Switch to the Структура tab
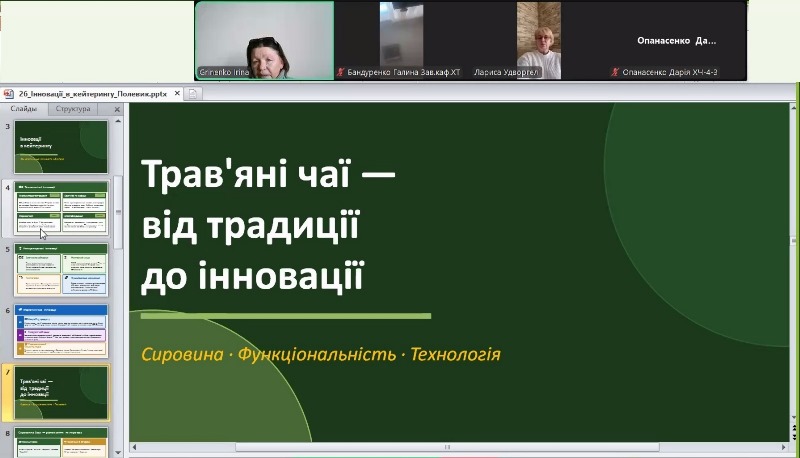Image resolution: width=800 pixels, height=458 pixels. pos(73,109)
